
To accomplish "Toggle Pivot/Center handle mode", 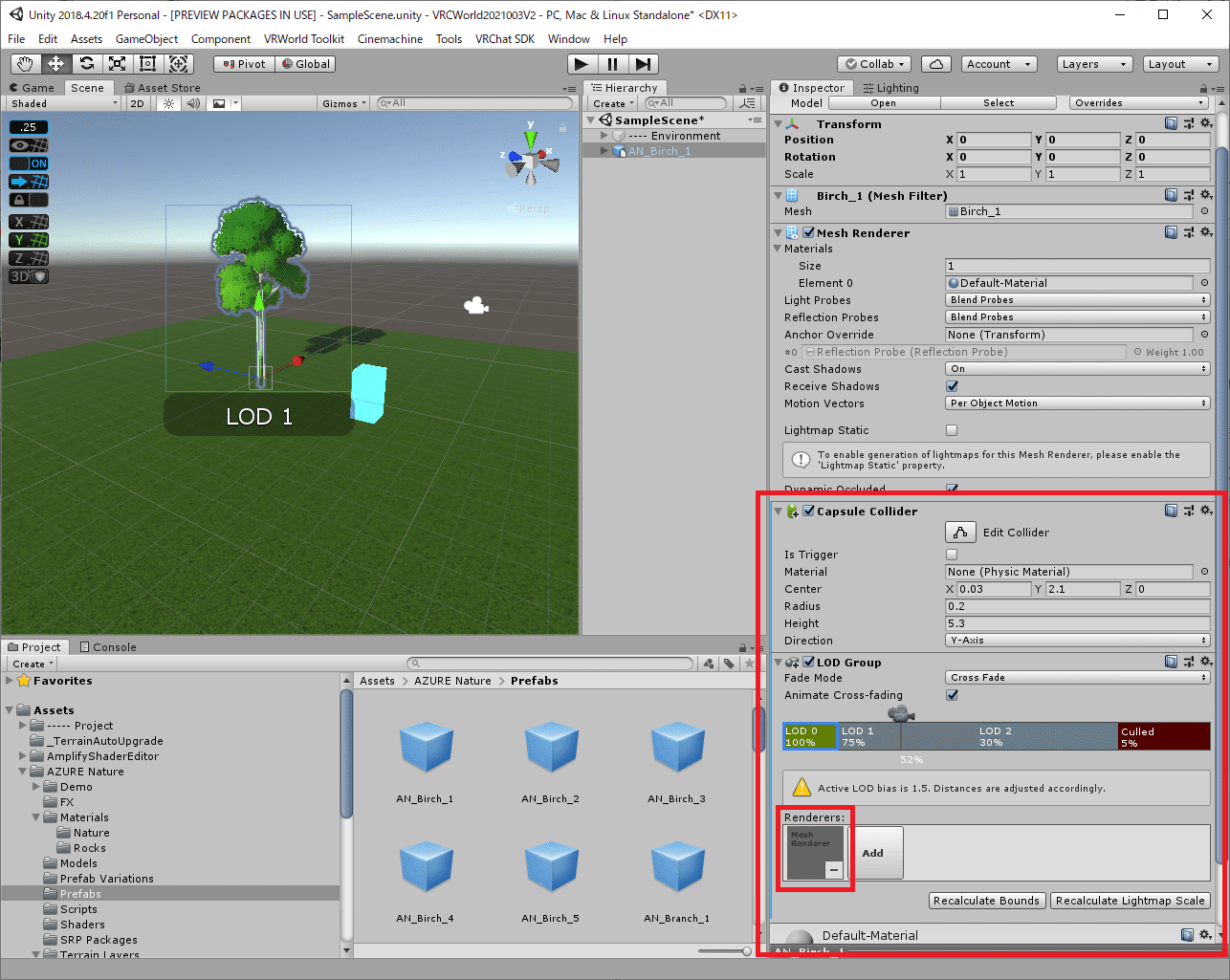I will (245, 64).
